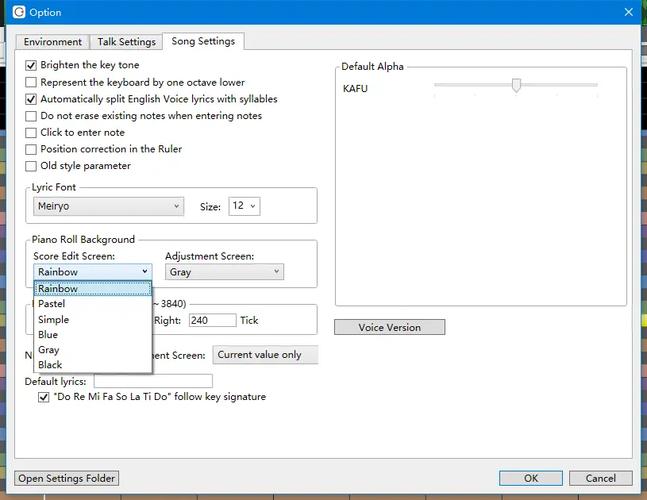
Task: Click Open Settings Folder button
Action: click(x=66, y=478)
